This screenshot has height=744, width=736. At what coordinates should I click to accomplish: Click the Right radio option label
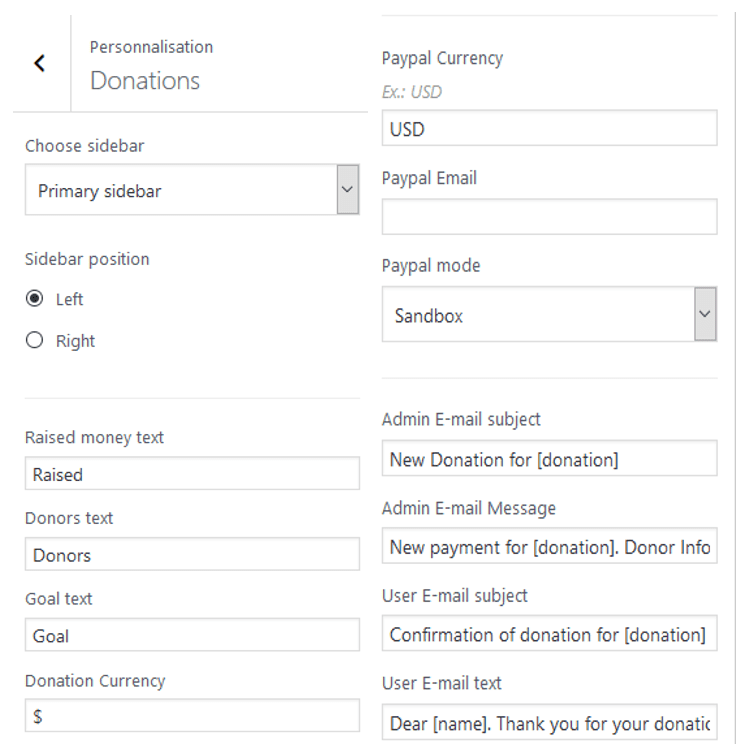[x=75, y=341]
